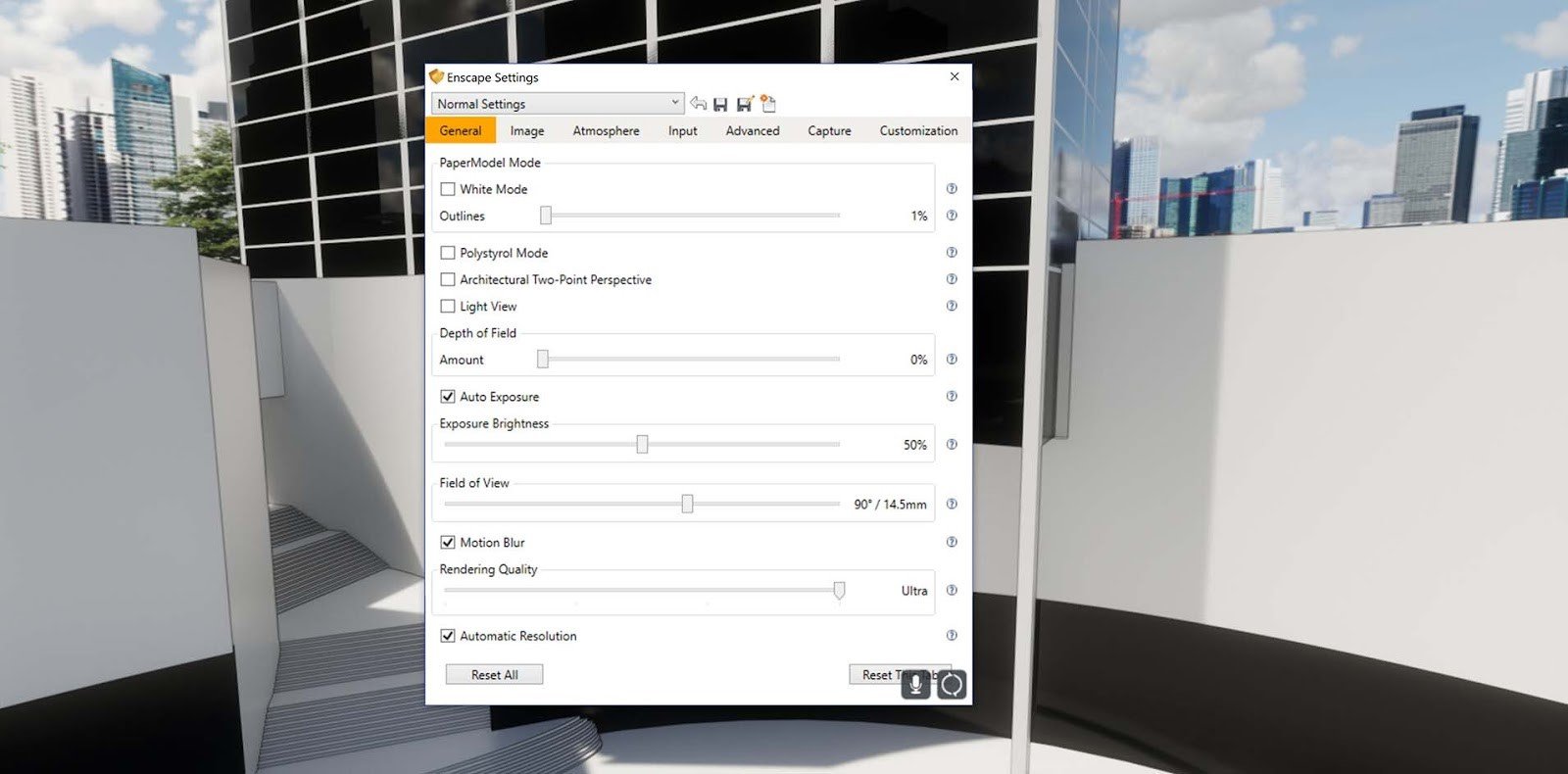Switch to the Atmosphere tab
Image resolution: width=1568 pixels, height=774 pixels.
click(606, 130)
